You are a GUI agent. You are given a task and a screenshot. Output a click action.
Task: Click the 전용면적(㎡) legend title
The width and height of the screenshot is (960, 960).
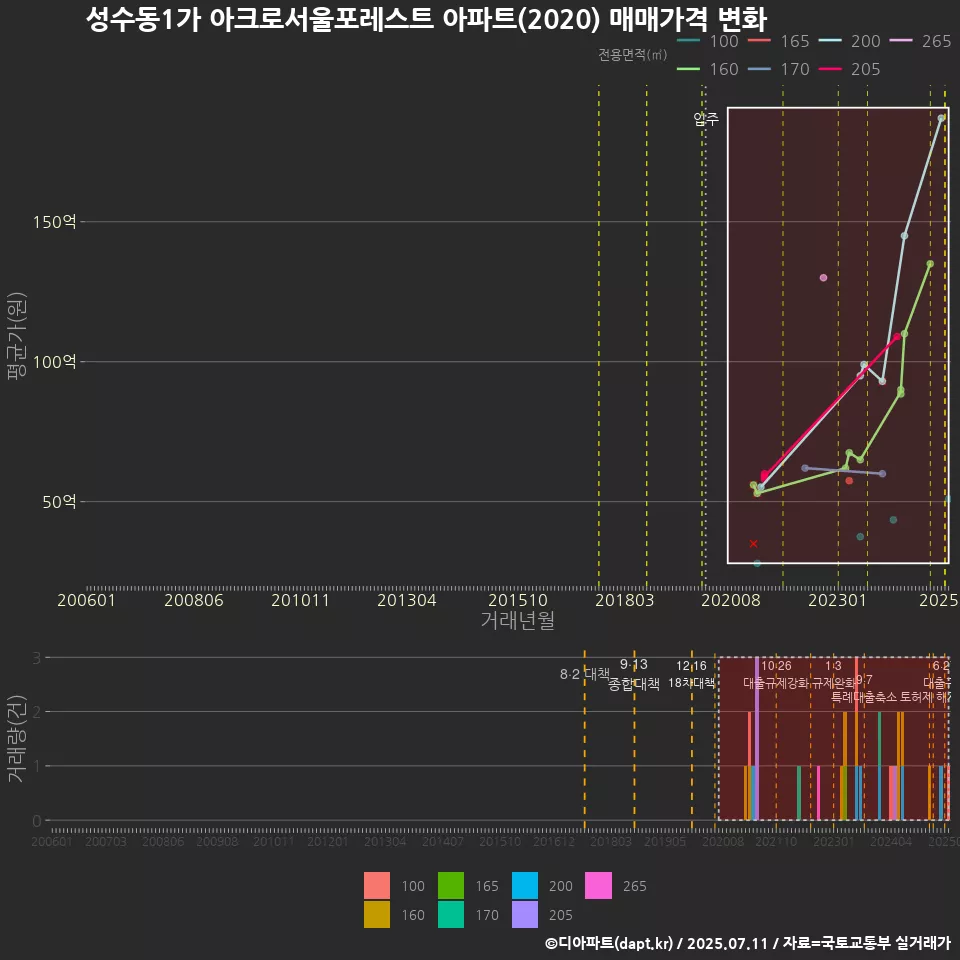coord(632,55)
